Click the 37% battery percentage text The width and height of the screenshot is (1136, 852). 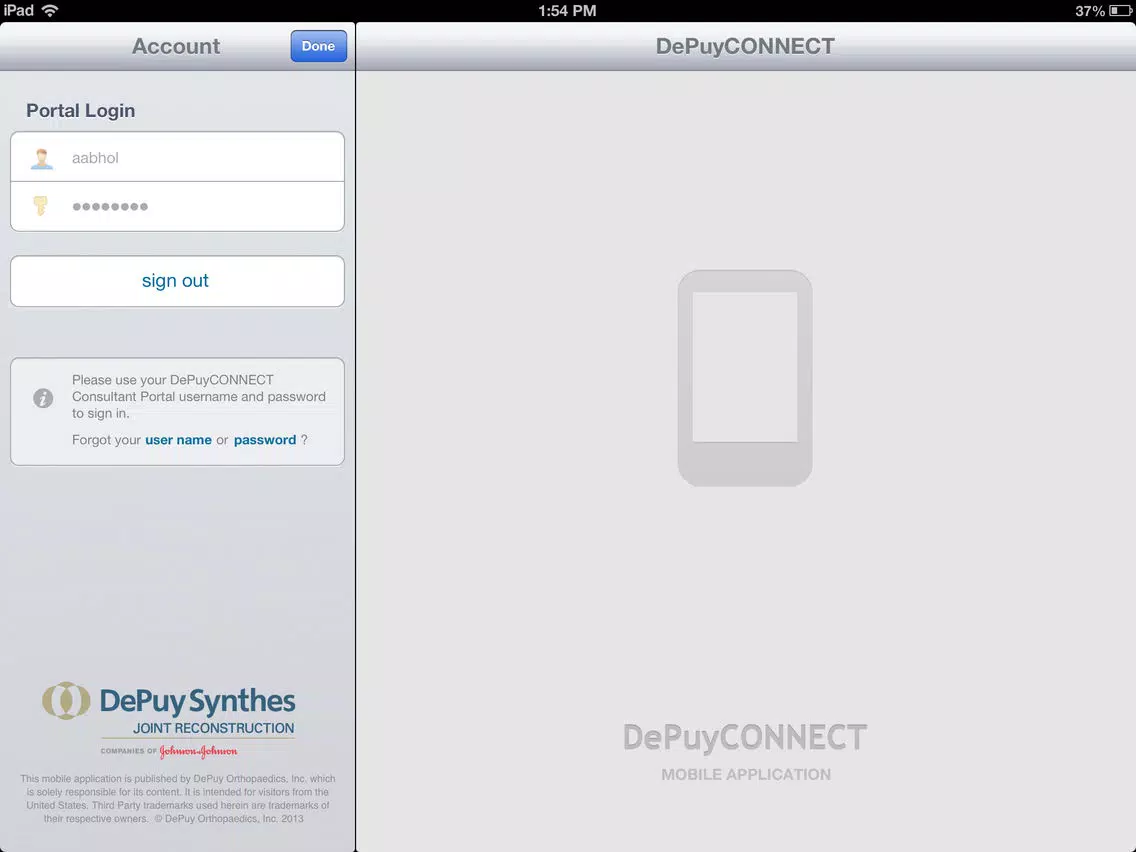[1090, 11]
